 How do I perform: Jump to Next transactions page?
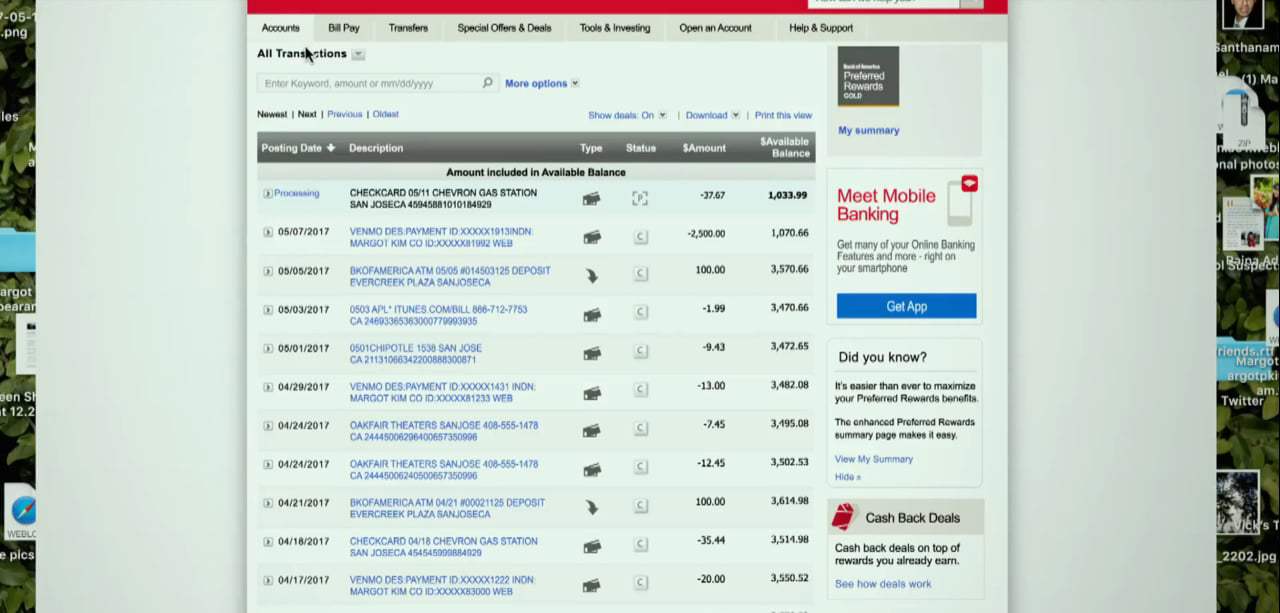click(x=307, y=114)
